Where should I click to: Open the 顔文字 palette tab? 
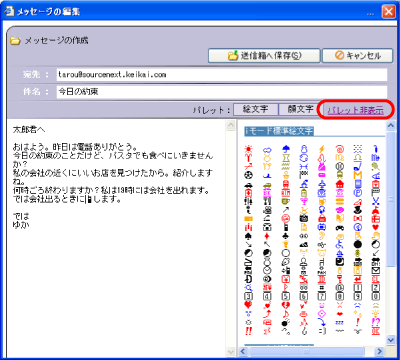pos(301,109)
